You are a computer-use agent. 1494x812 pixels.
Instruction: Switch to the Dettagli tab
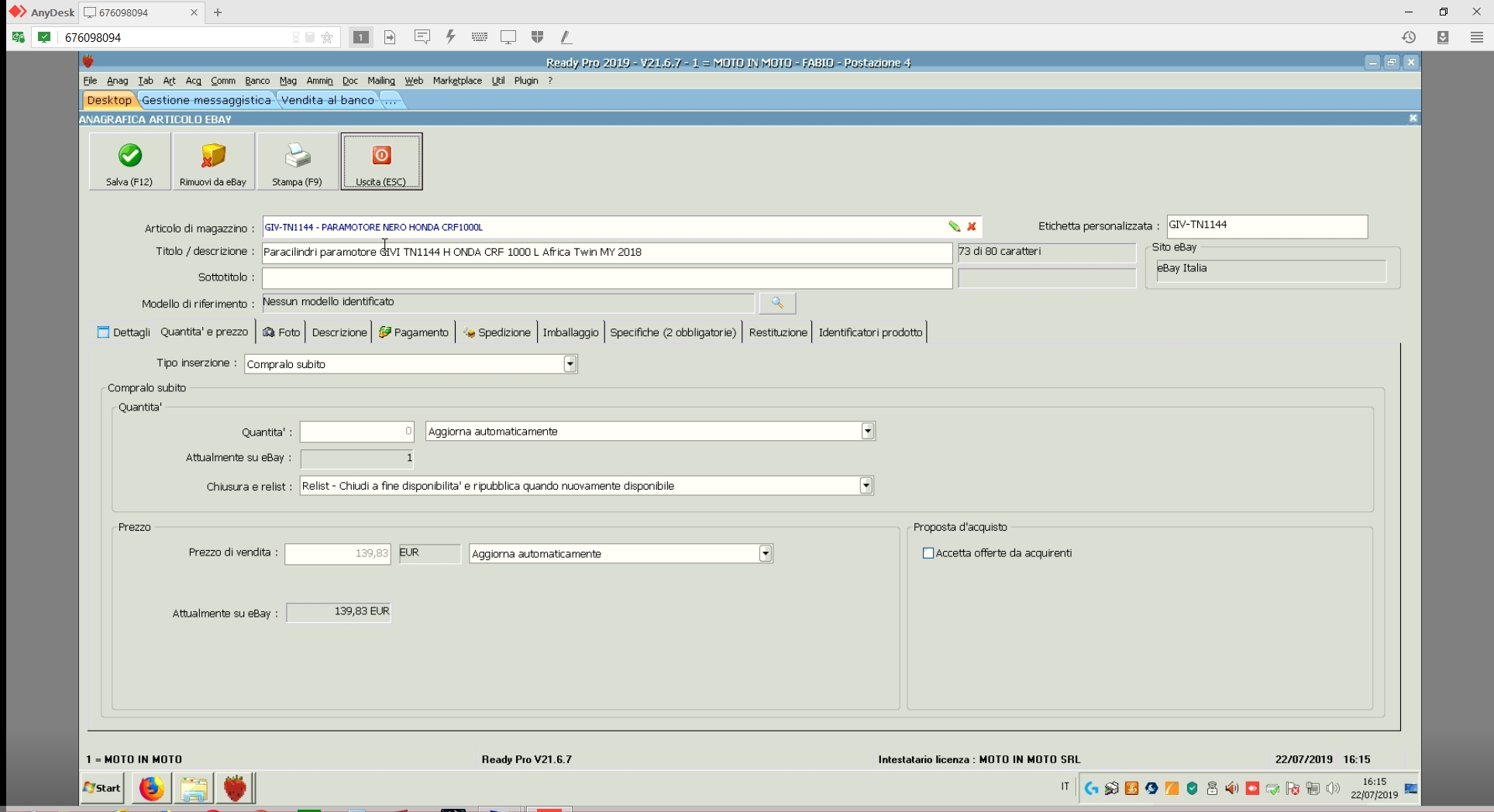pos(124,332)
